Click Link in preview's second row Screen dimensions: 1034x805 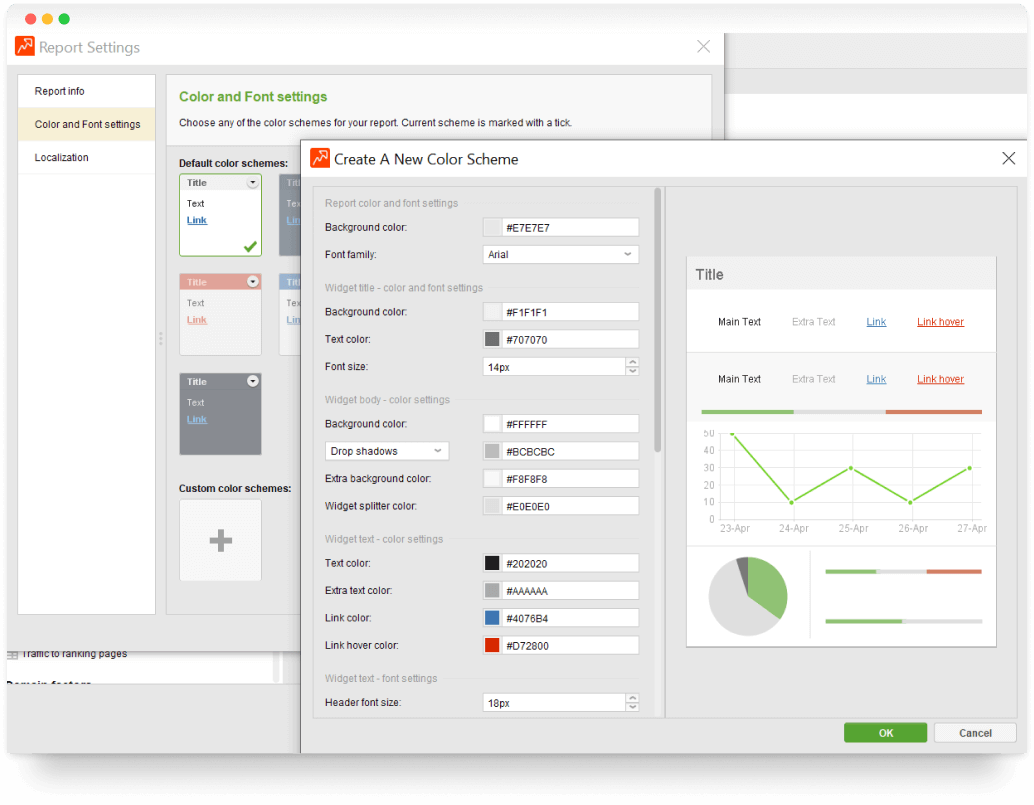[x=876, y=379]
